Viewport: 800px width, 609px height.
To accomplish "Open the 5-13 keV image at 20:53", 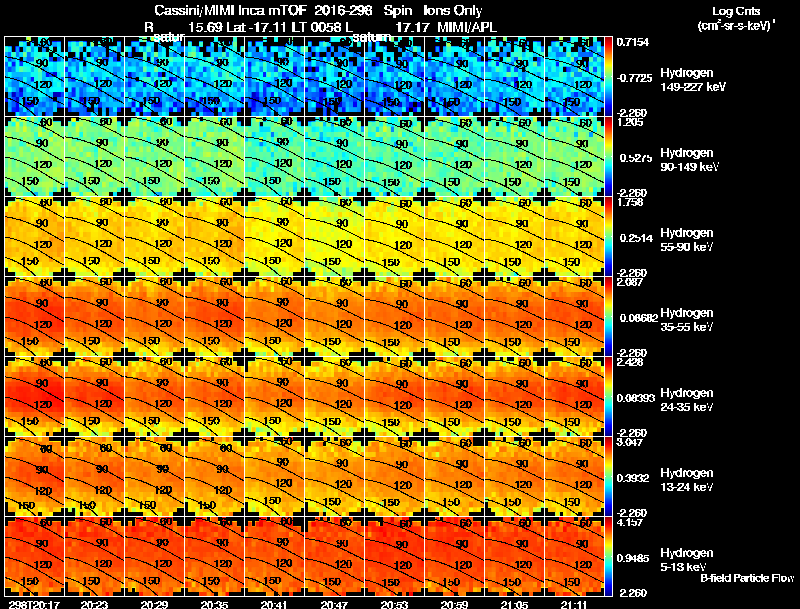I will pos(395,556).
